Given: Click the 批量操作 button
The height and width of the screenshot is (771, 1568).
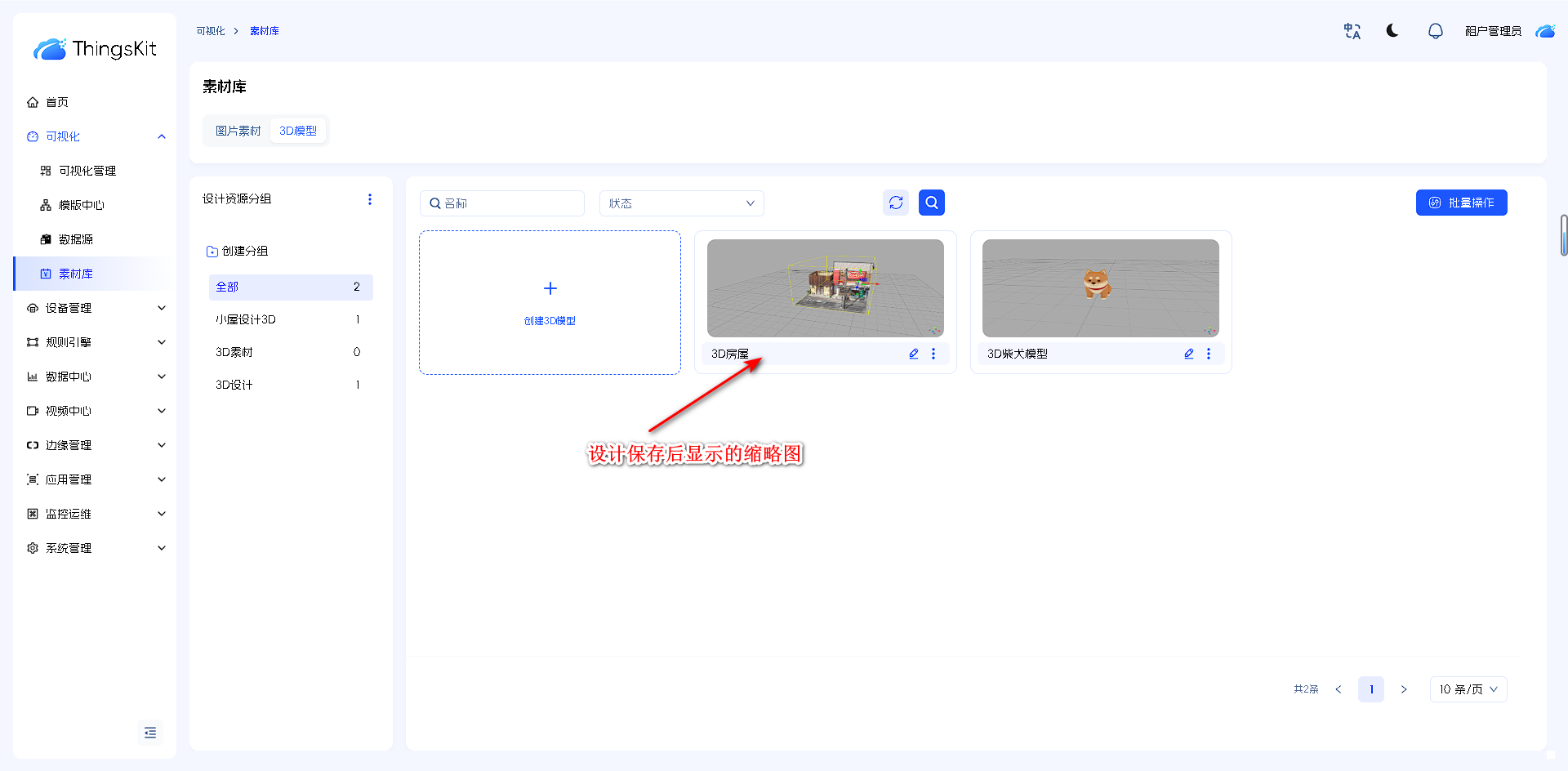Looking at the screenshot, I should click(1461, 203).
